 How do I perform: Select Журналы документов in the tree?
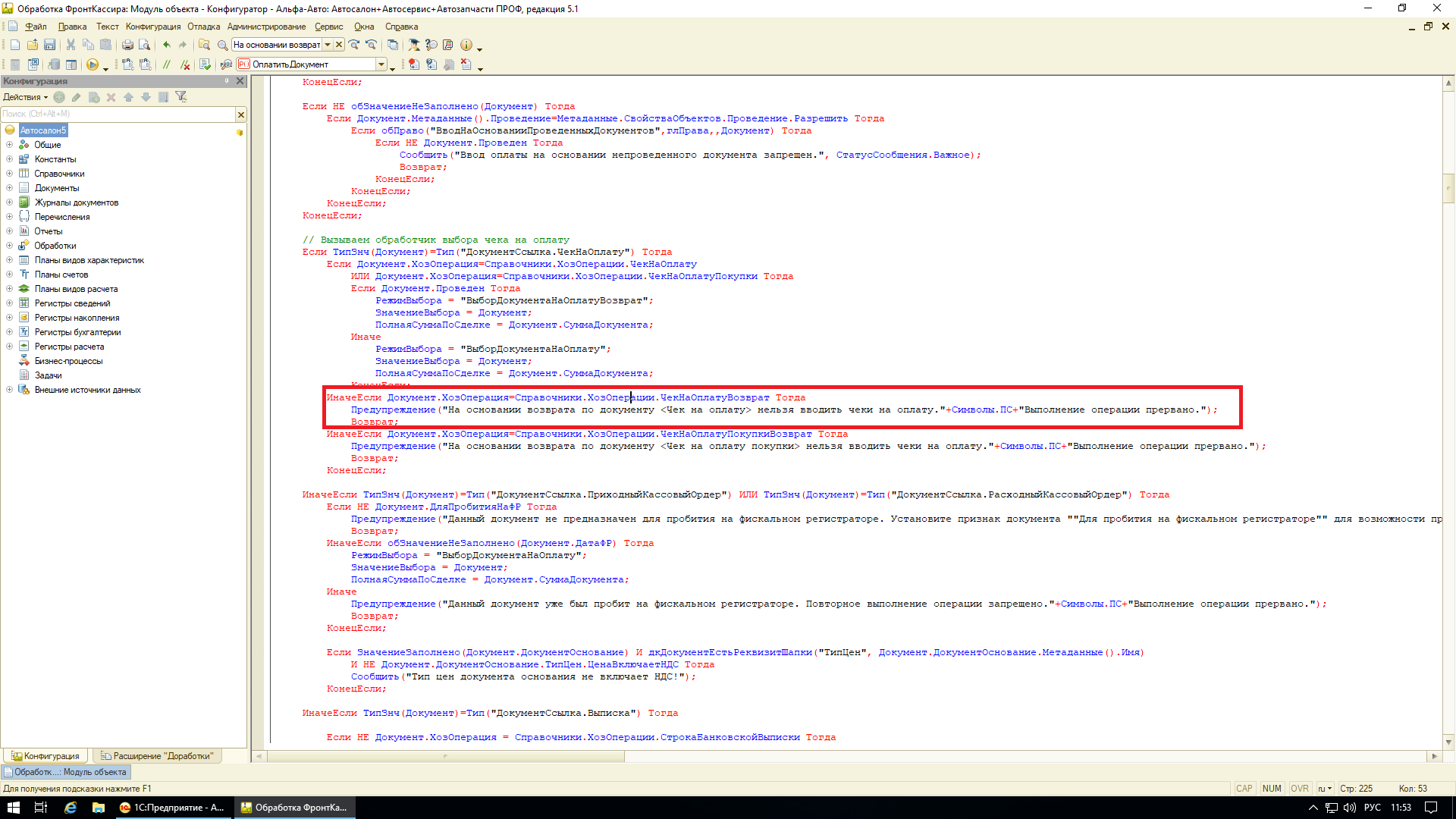pos(77,202)
